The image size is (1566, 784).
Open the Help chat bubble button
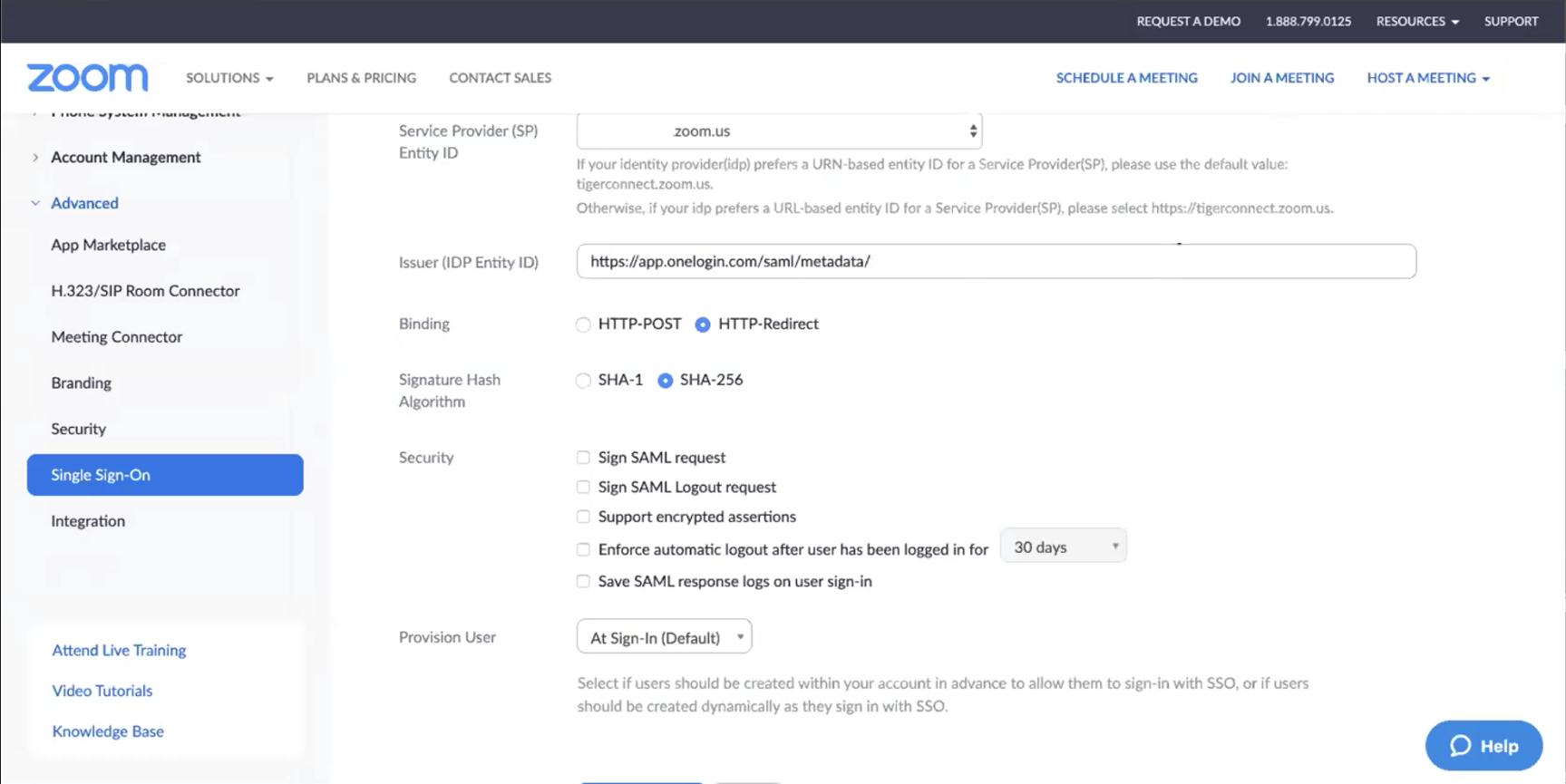click(1483, 745)
